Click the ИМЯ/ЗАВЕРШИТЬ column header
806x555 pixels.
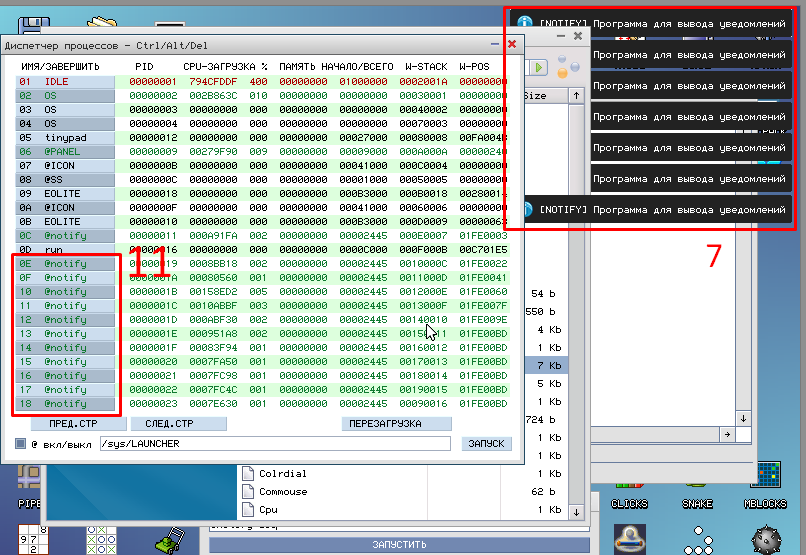(61, 67)
